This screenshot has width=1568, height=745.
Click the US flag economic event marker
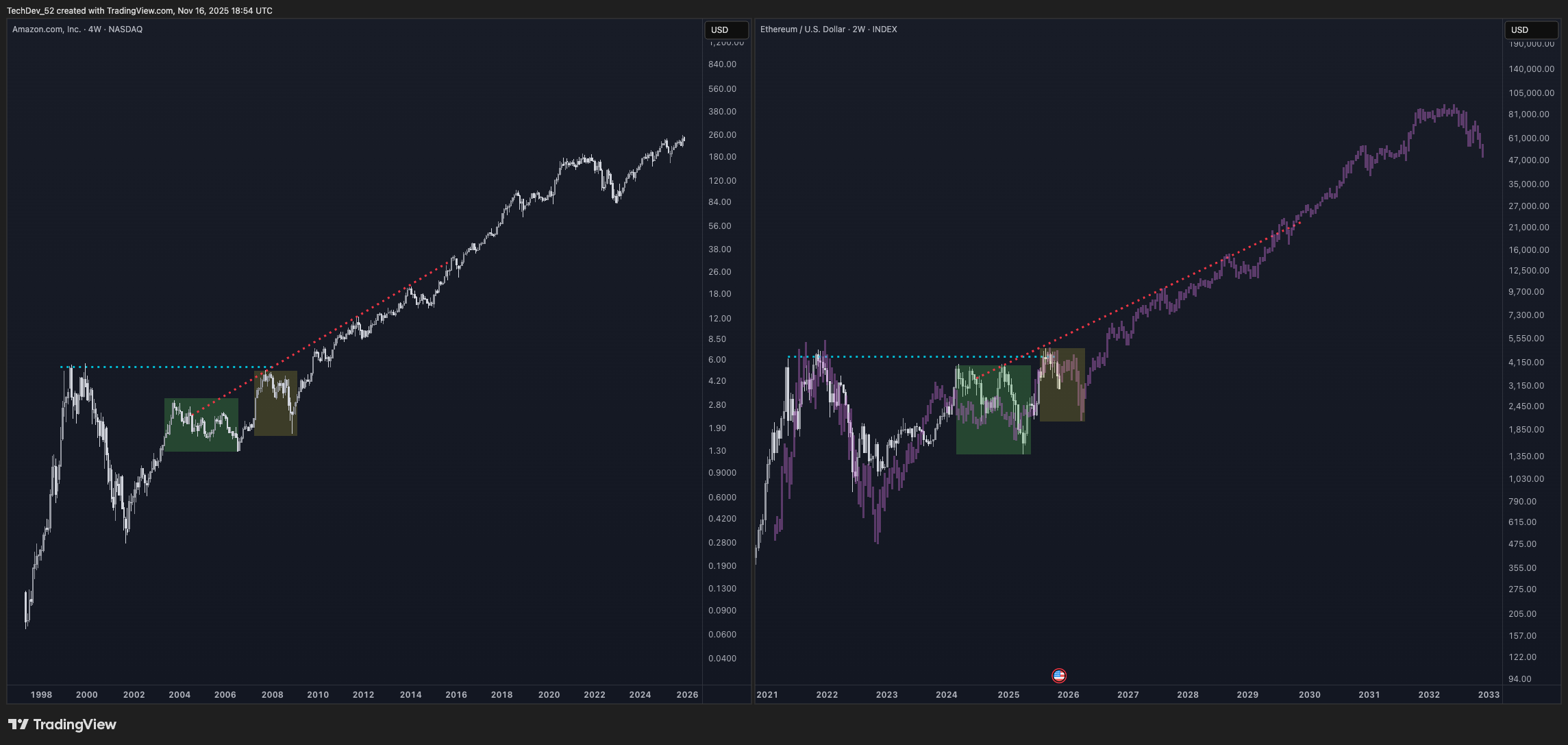tap(1059, 676)
